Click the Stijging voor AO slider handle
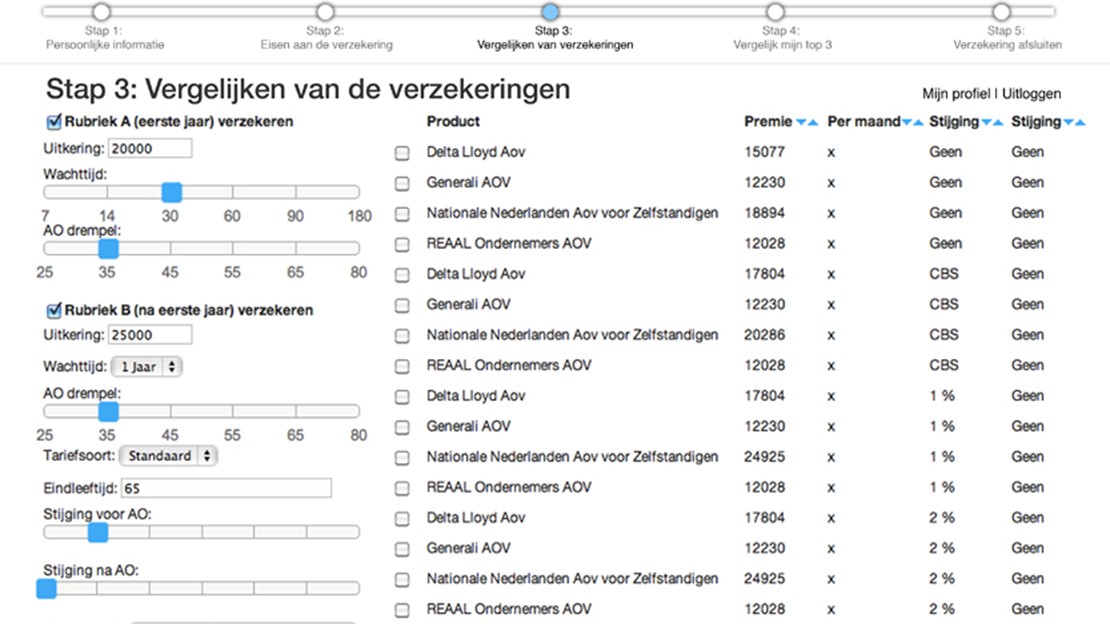Viewport: 1110px width, 624px height. [x=98, y=533]
